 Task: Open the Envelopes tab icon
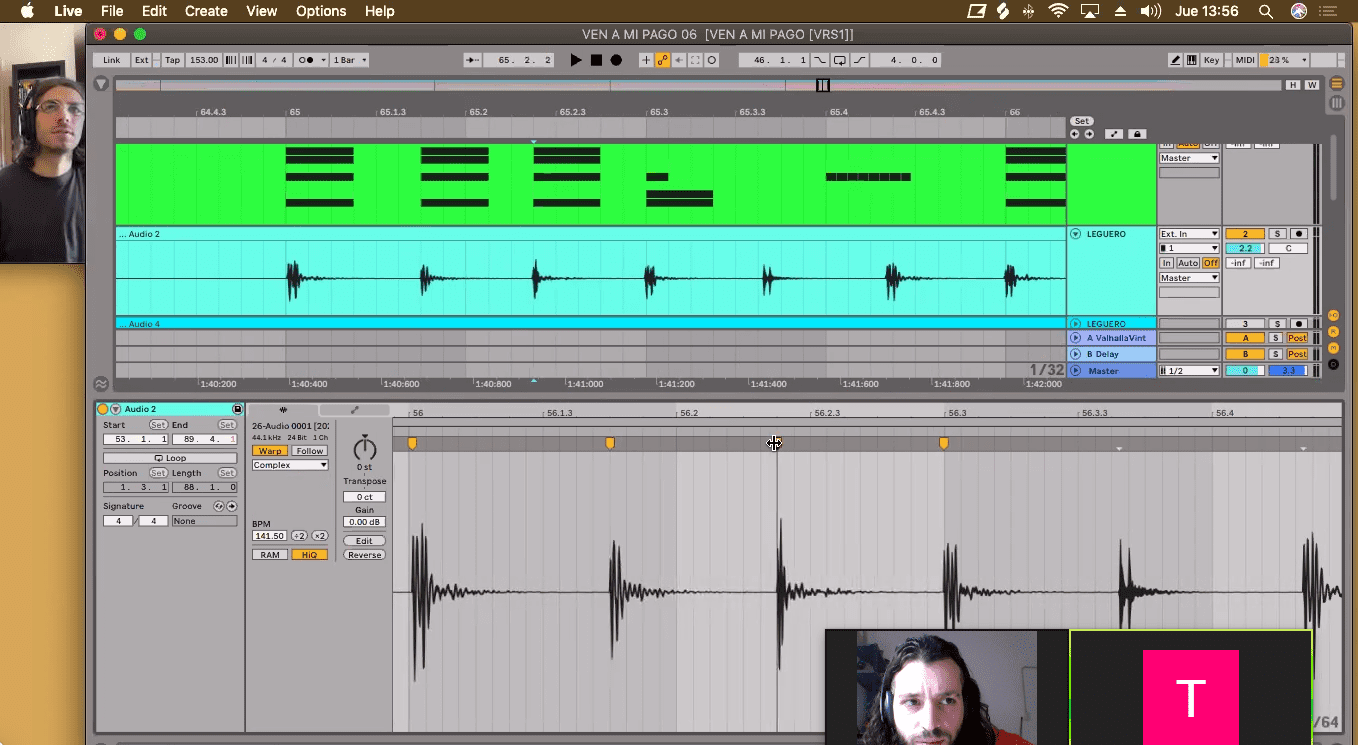coord(354,410)
